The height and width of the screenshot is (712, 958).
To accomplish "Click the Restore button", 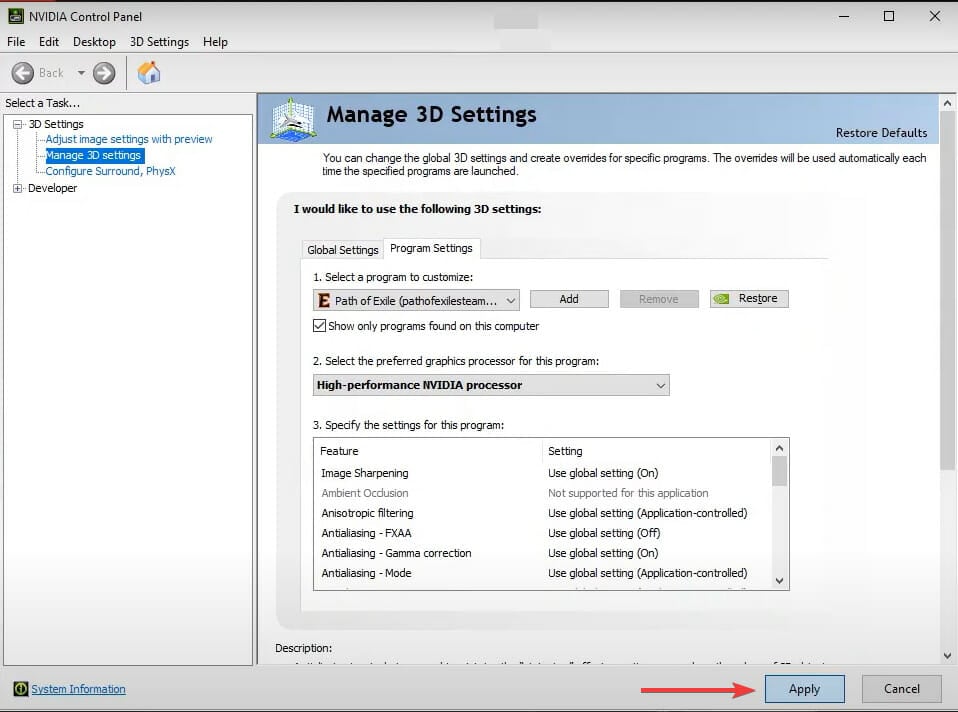I will pos(749,299).
